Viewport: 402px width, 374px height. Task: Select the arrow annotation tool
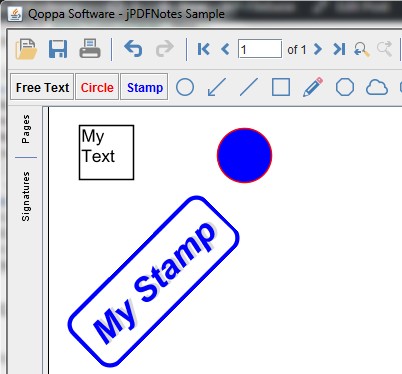pyautogui.click(x=217, y=87)
